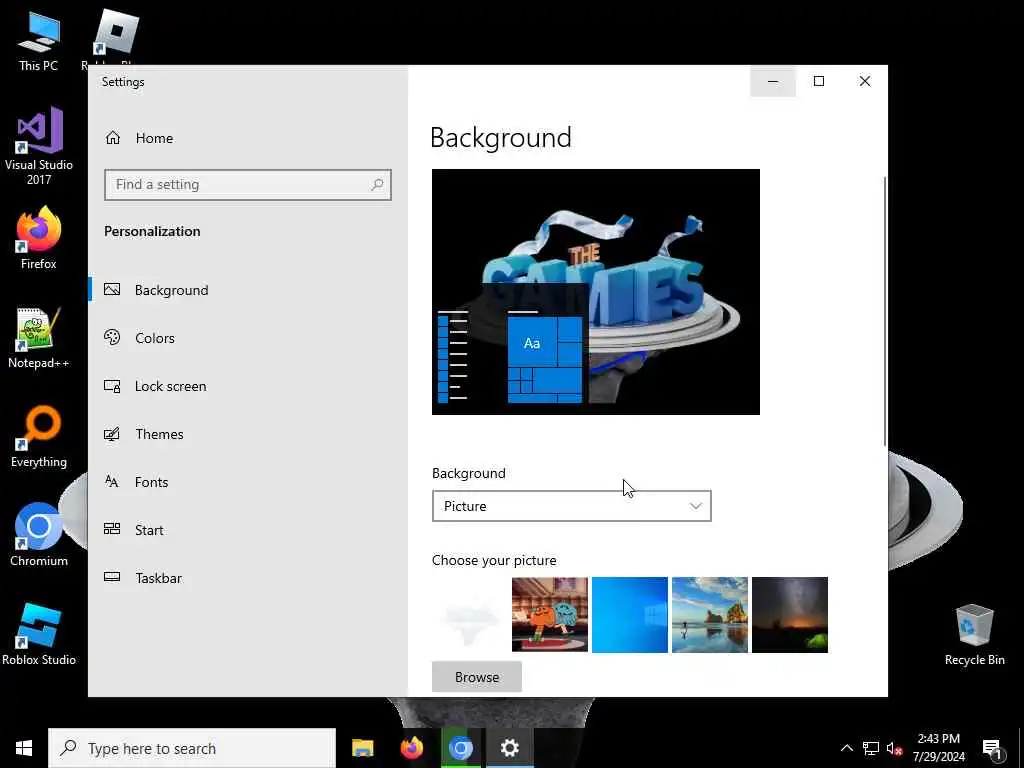Click the background preview image
Screen dimensions: 1024x768
596,292
